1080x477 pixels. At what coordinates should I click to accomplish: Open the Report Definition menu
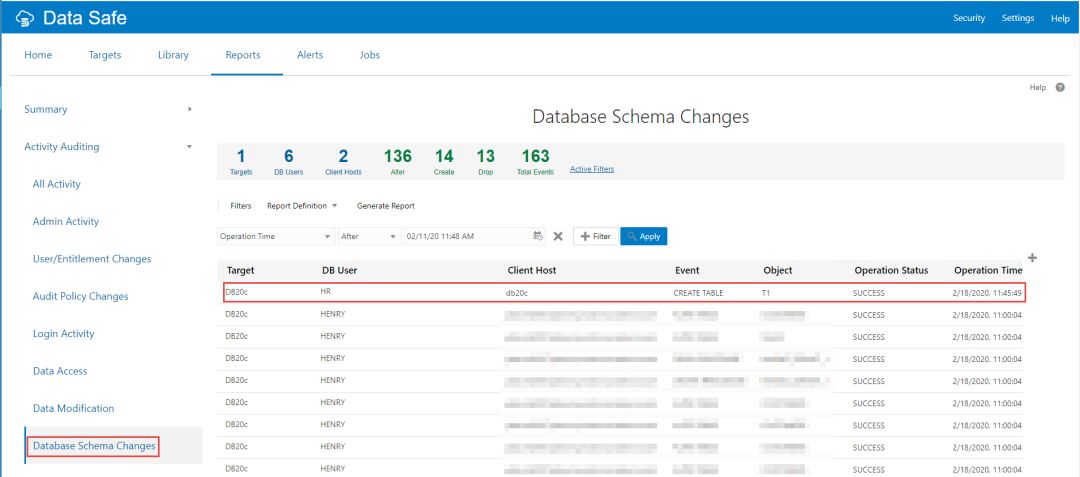point(301,206)
